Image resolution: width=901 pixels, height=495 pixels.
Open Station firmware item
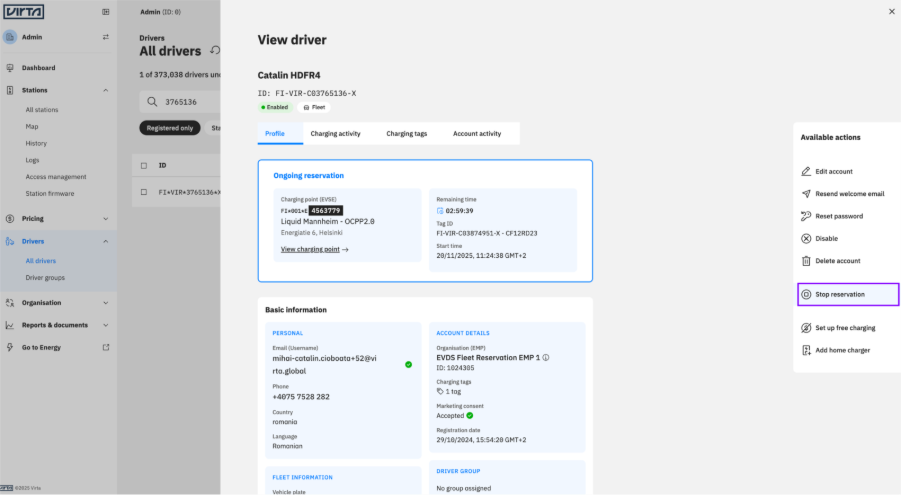coord(49,193)
